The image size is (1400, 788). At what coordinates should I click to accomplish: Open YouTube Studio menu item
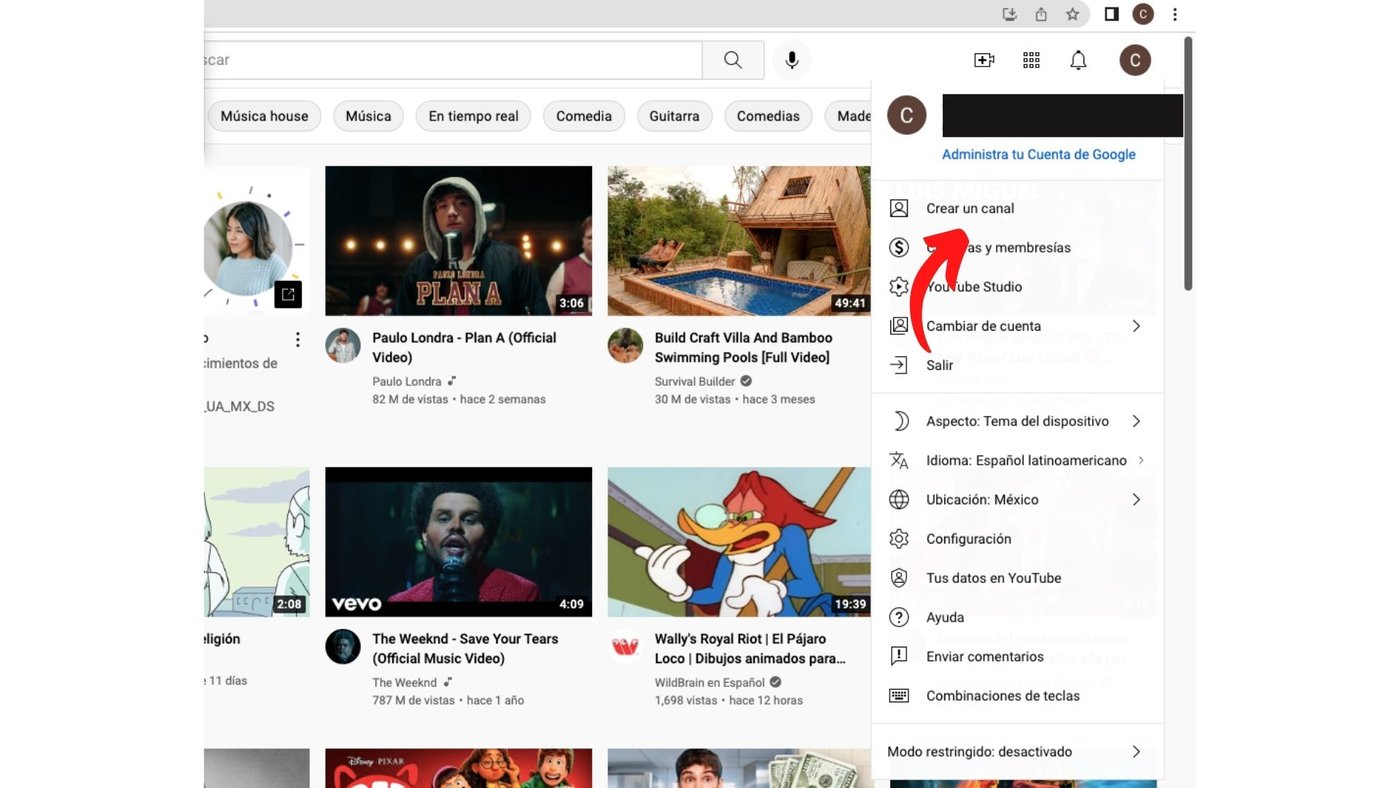click(x=1018, y=287)
